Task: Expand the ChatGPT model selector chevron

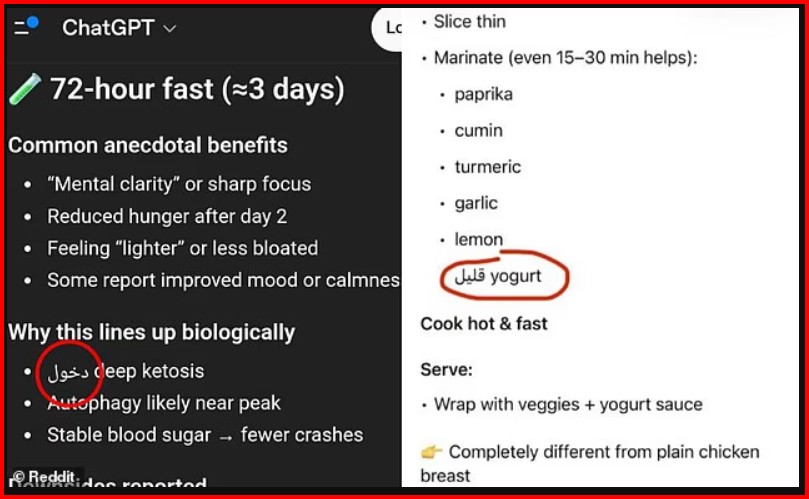Action: [x=169, y=29]
